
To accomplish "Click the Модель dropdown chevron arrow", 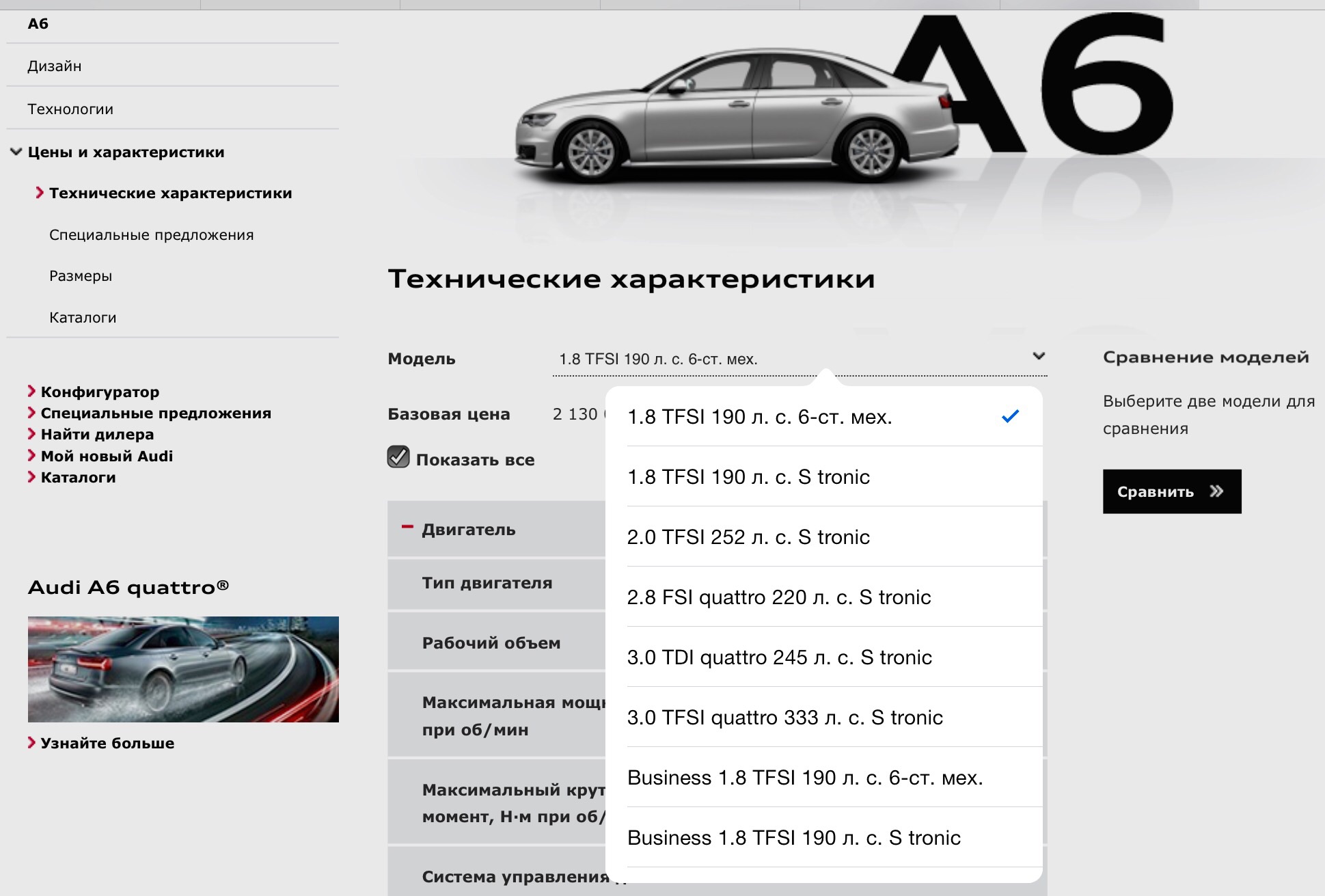I will [1039, 356].
